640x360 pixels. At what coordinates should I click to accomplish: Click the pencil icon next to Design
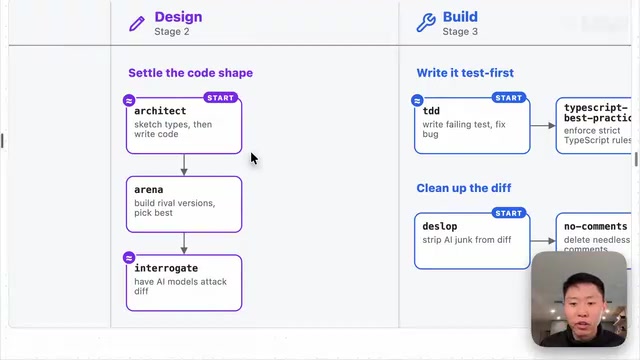pos(137,24)
